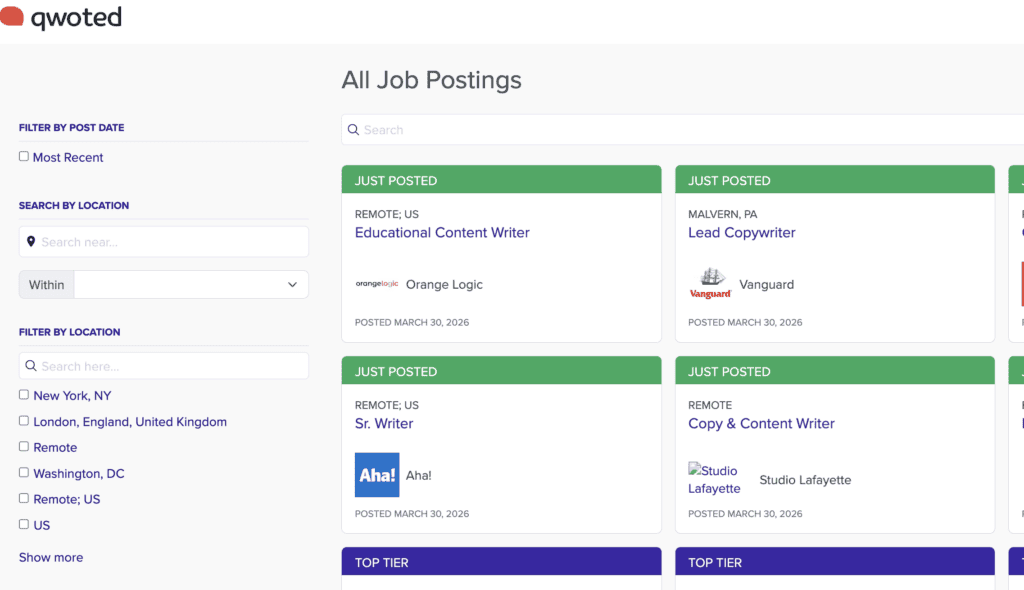
Task: Click the dropdown chevron beside Within
Action: (x=292, y=285)
